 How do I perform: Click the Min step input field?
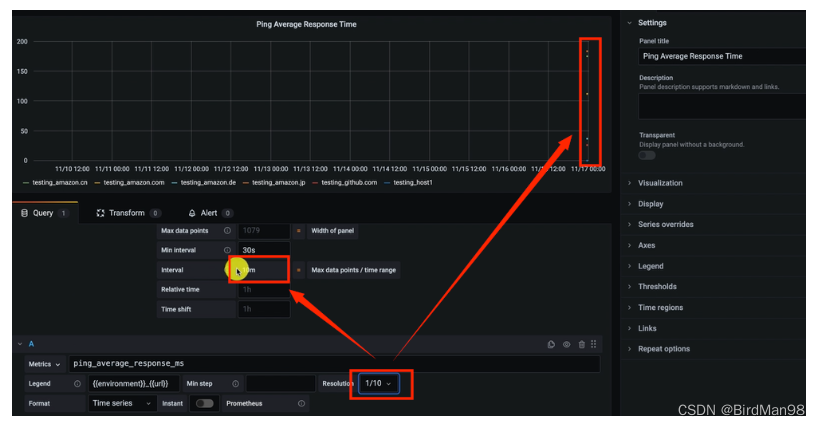coord(281,384)
